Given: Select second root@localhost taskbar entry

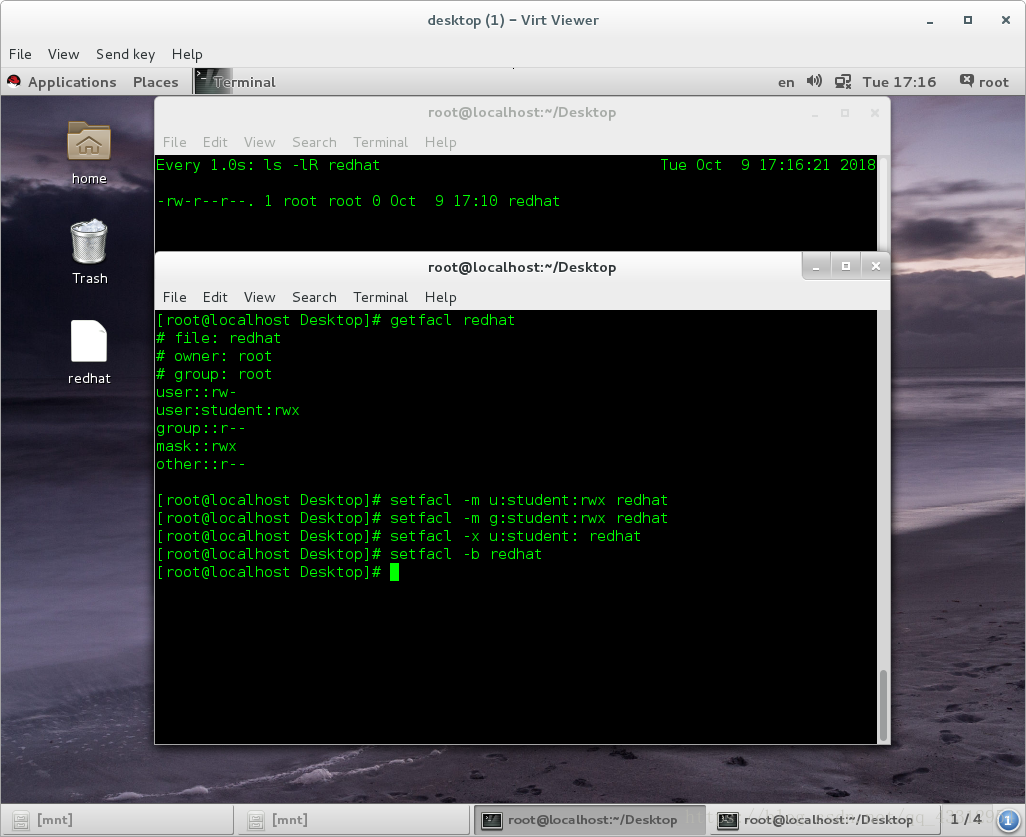Looking at the screenshot, I should tap(824, 819).
